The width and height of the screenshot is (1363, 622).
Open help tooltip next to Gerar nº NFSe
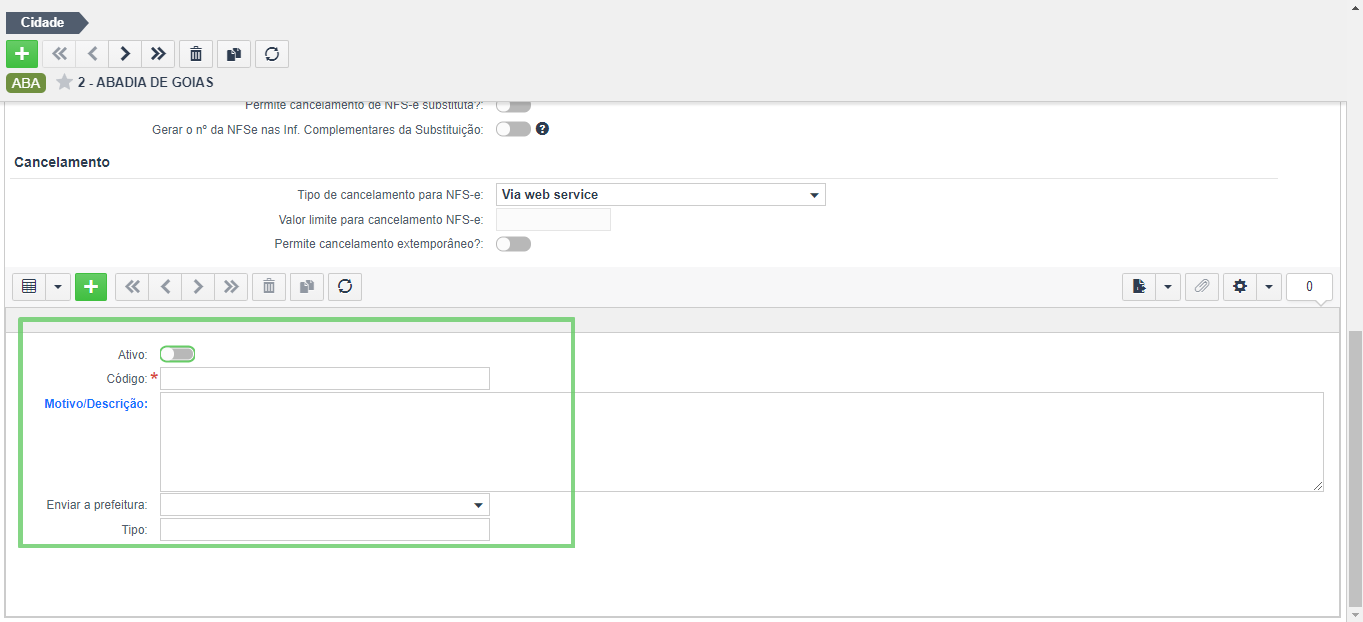pos(542,129)
